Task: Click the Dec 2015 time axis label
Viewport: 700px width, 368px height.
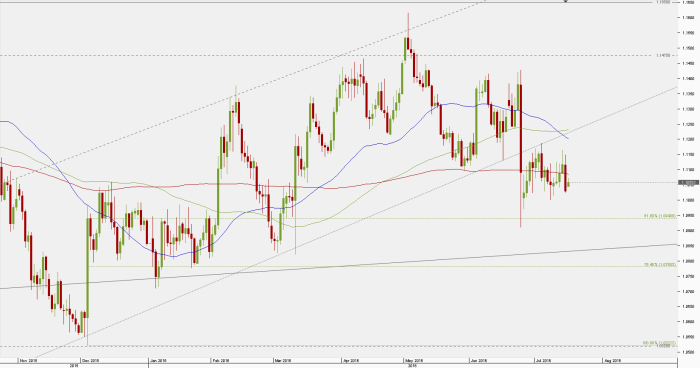Action: [x=91, y=360]
